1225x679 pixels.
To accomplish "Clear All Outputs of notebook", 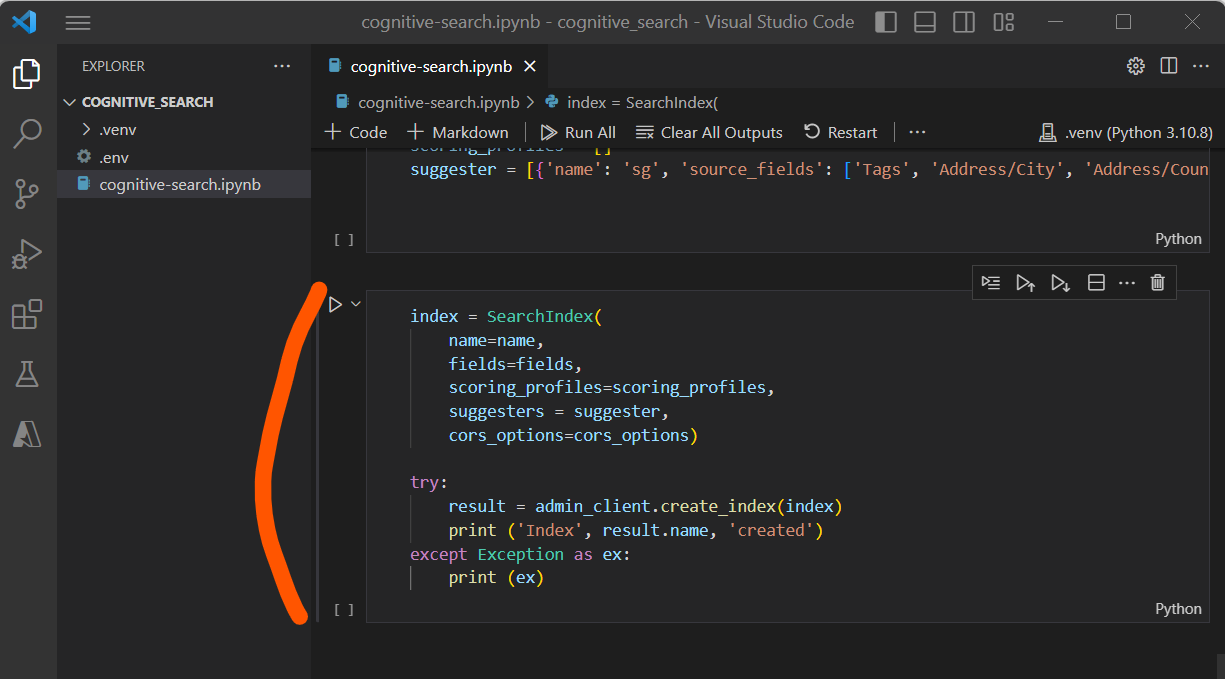I will pos(709,132).
